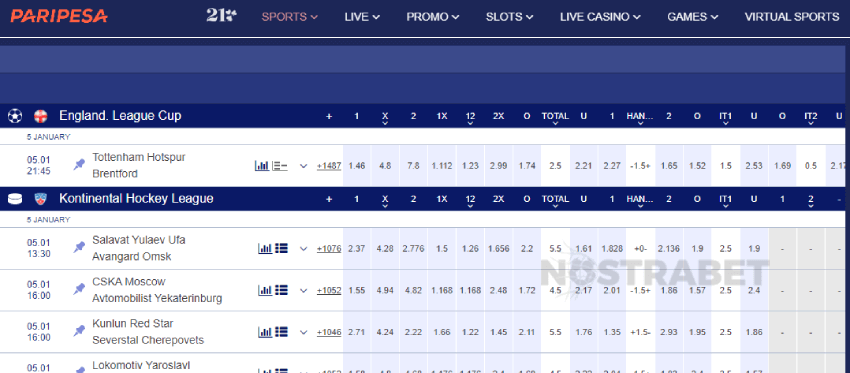Open +1046 more bets for Kunlun Red Star
850x373 pixels.
pyautogui.click(x=329, y=332)
